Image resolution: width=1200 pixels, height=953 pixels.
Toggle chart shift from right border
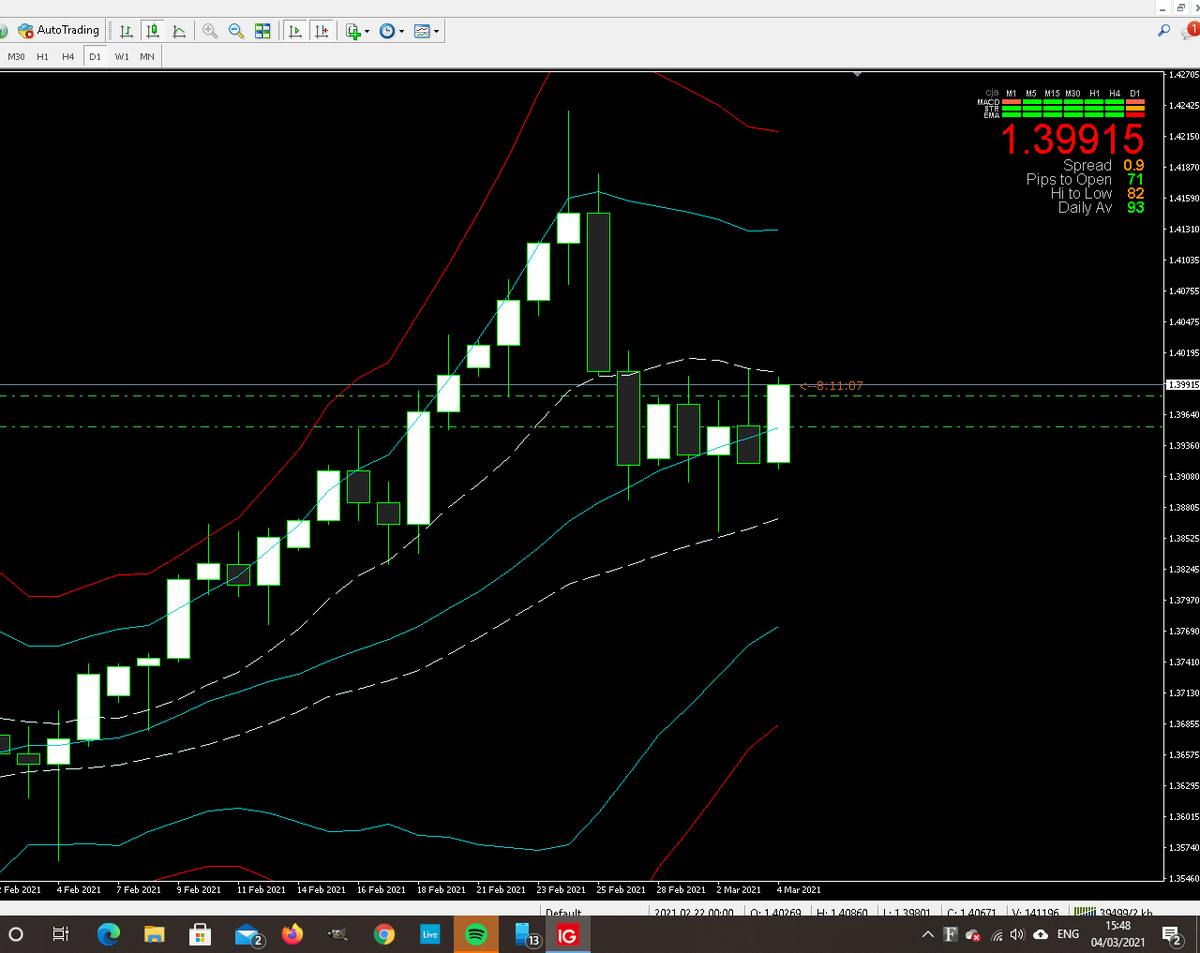coord(322,31)
